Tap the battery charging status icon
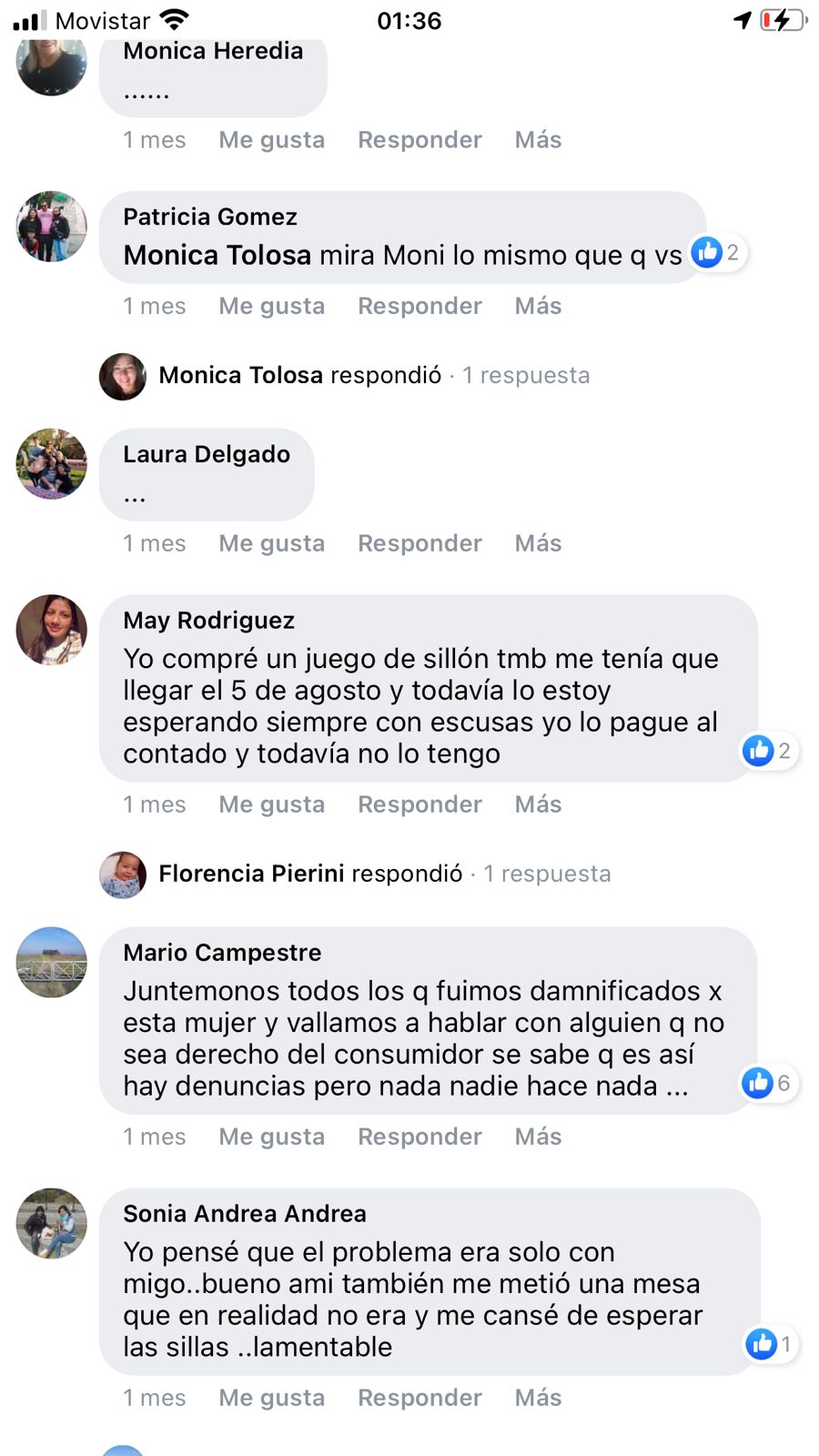This screenshot has width=819, height=1456. [x=784, y=20]
